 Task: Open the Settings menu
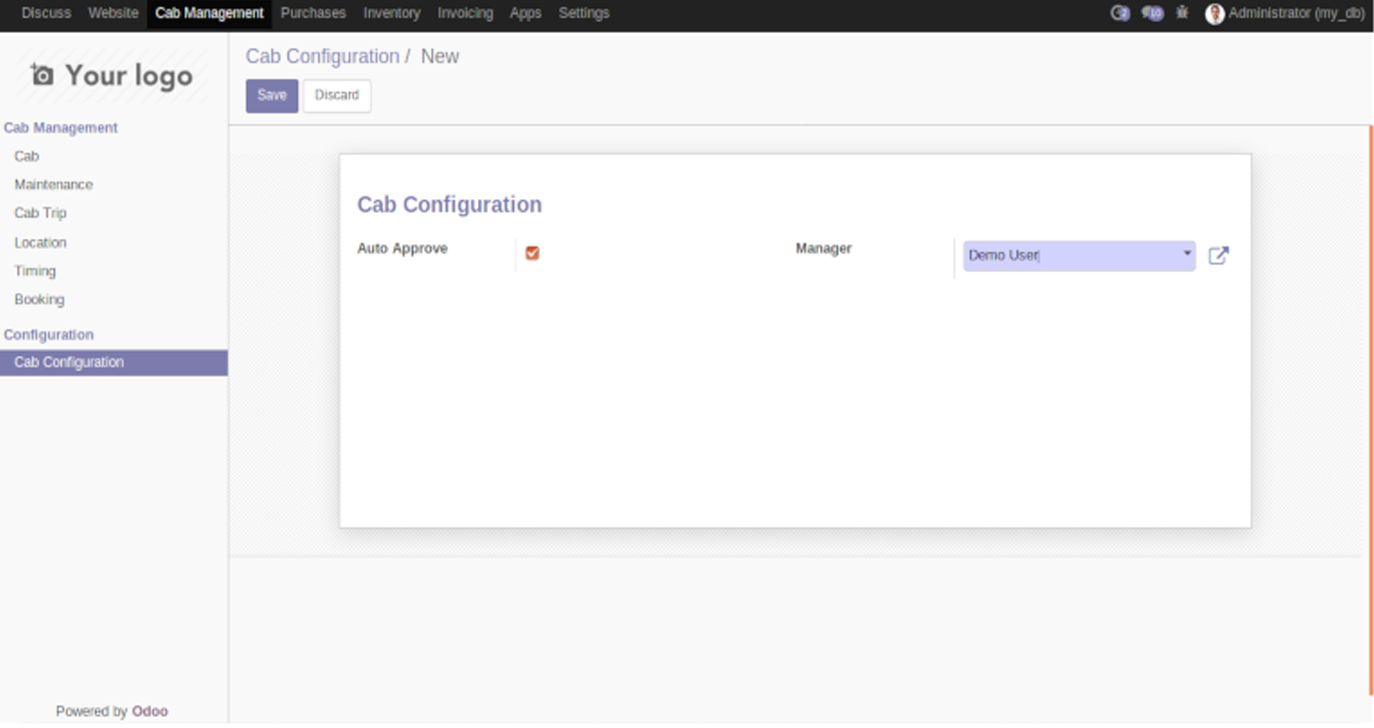coord(584,13)
